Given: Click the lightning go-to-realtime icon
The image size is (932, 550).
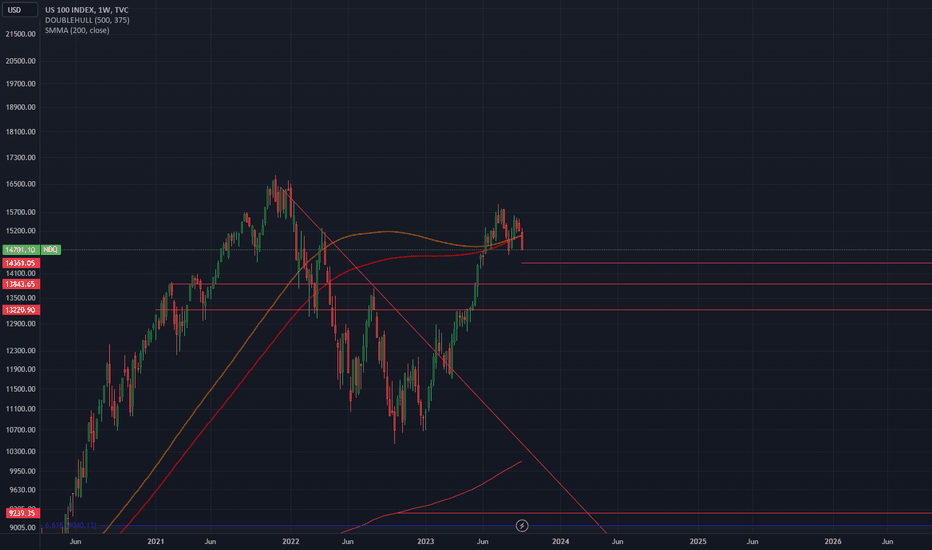Looking at the screenshot, I should (522, 526).
